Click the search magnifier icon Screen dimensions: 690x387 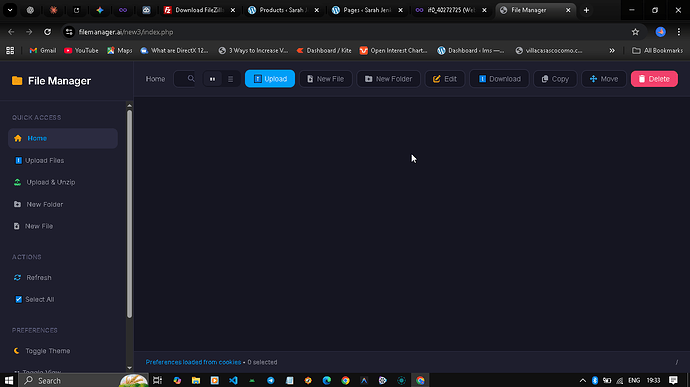pyautogui.click(x=191, y=78)
